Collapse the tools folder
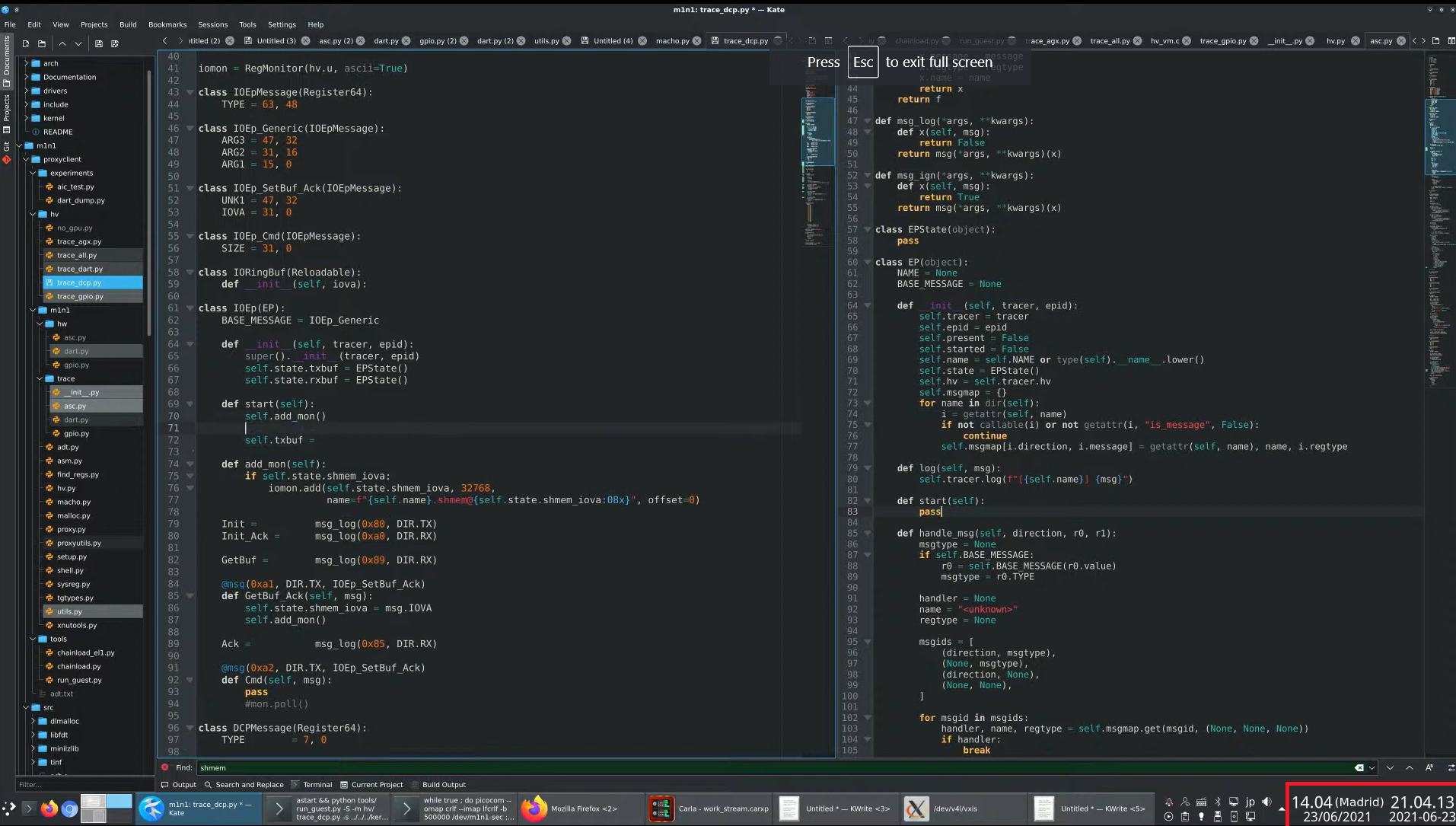The image size is (1456, 826). 33,639
